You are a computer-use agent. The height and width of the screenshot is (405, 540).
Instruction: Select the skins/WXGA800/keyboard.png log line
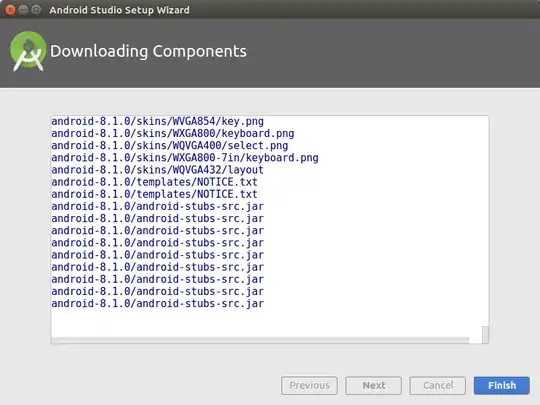[173, 133]
